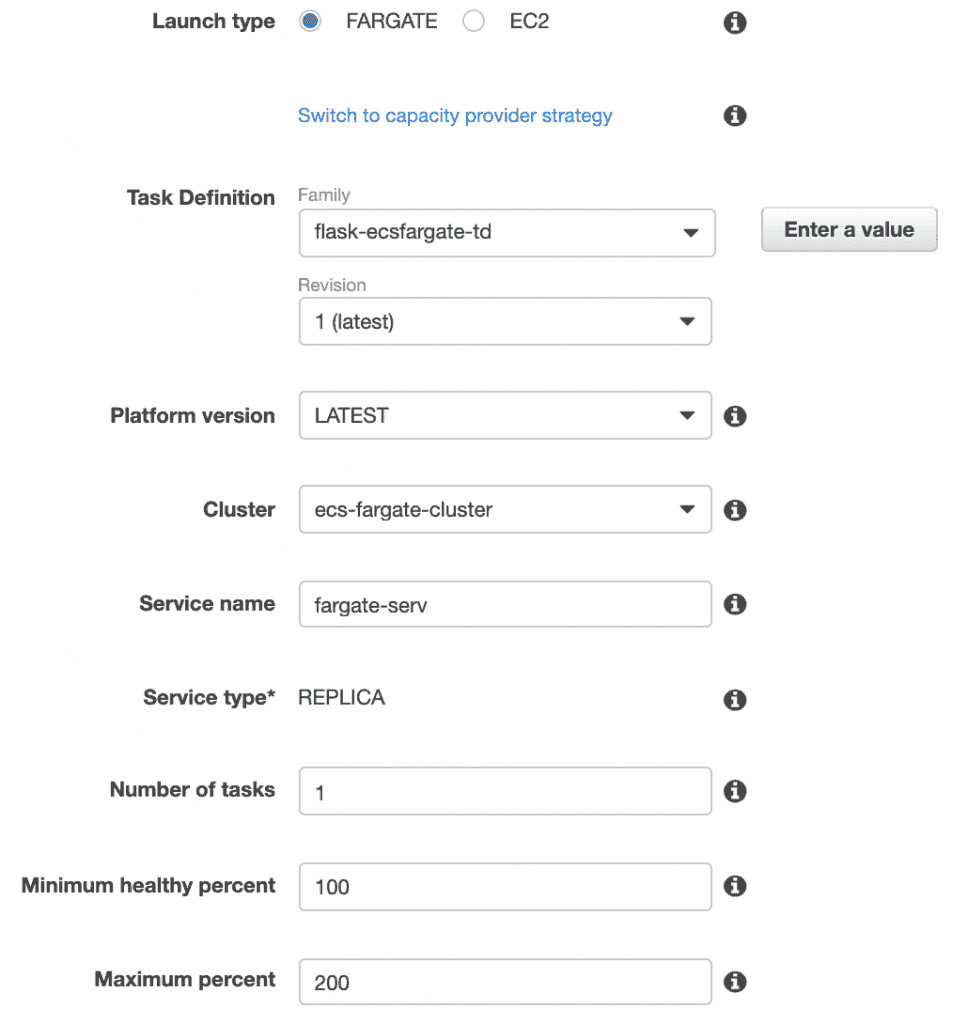Click Switch to capacity provider strategy

(x=455, y=116)
